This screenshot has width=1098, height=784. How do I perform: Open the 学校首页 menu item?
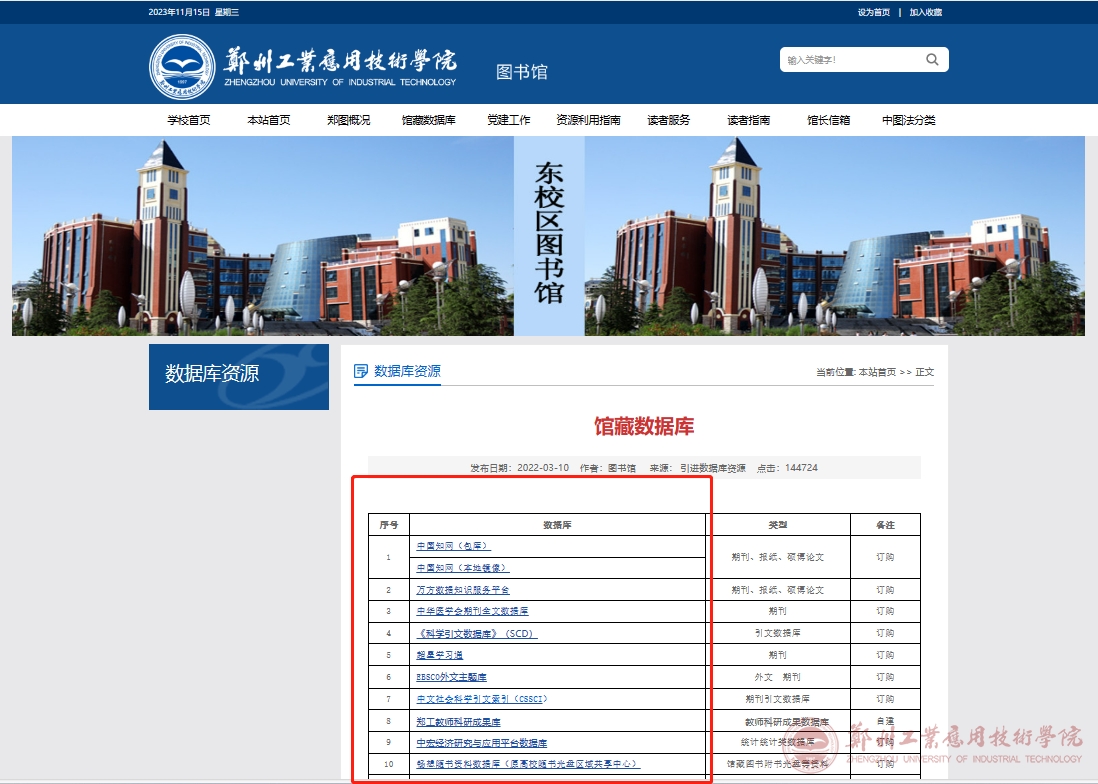click(x=189, y=120)
